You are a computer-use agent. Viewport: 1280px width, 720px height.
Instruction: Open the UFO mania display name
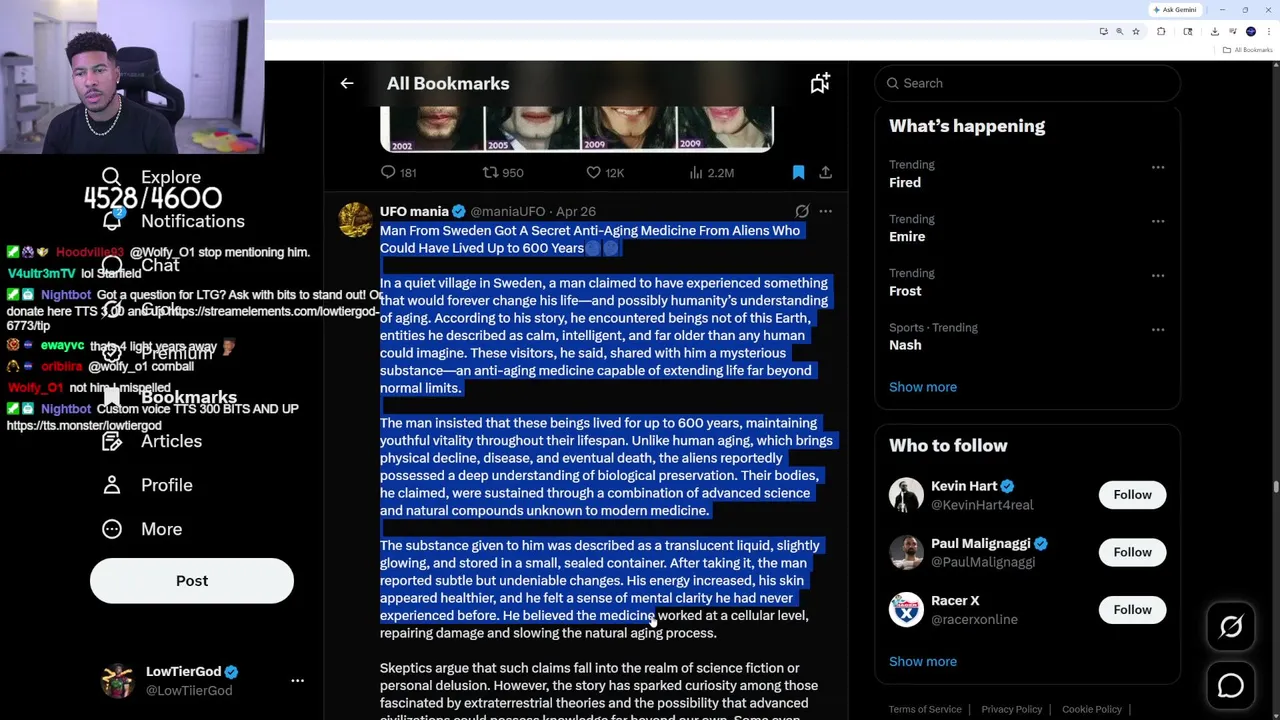pos(414,211)
